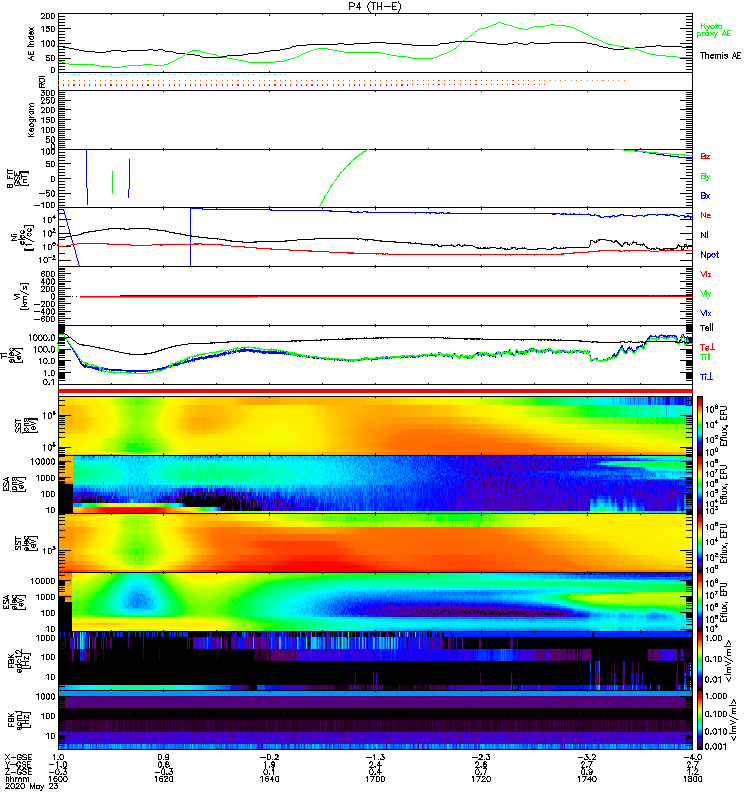Click the FBK scm1 [Hz] axis label
This screenshot has width=750, height=800.
[x=17, y=720]
